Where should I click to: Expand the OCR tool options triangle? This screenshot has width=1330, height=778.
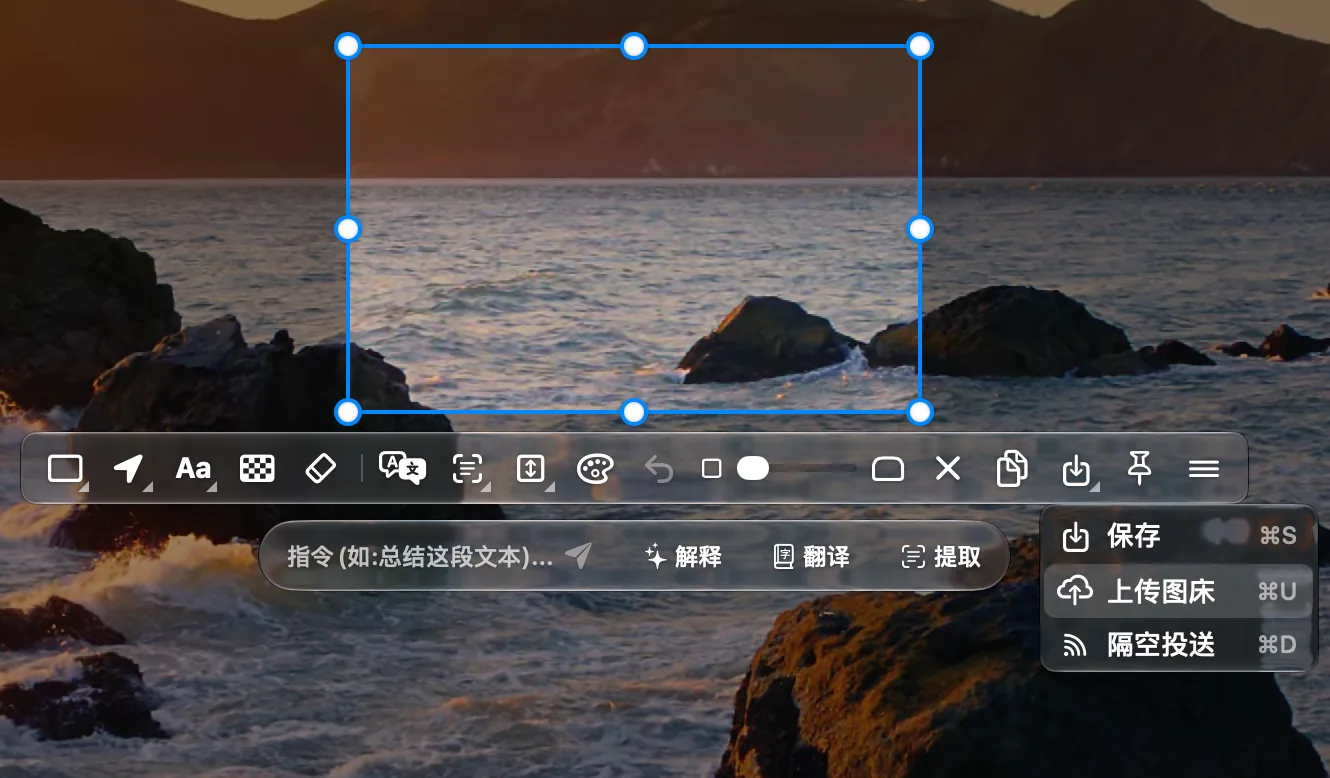pos(486,487)
